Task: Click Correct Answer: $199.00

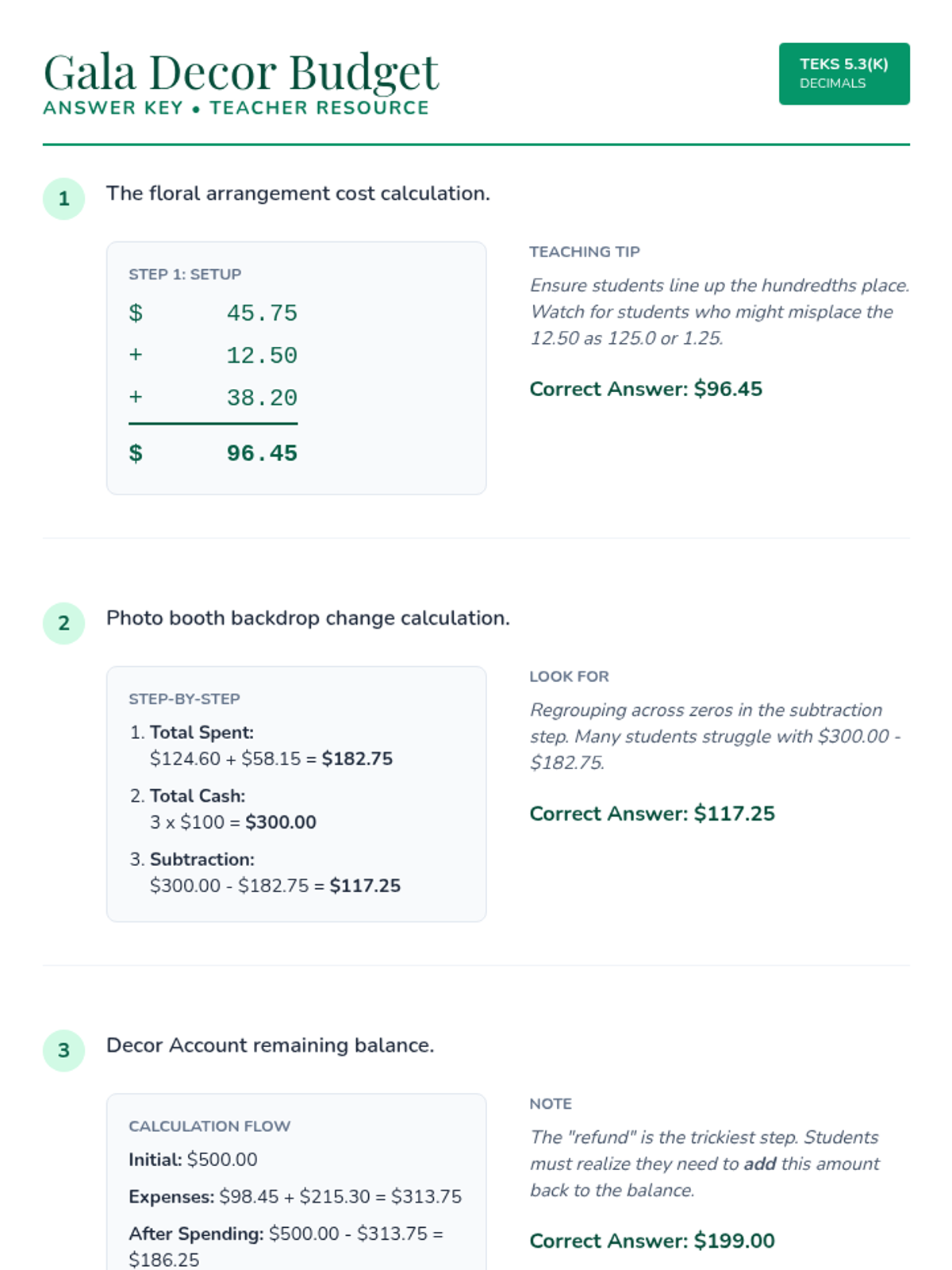Action: (x=651, y=1241)
